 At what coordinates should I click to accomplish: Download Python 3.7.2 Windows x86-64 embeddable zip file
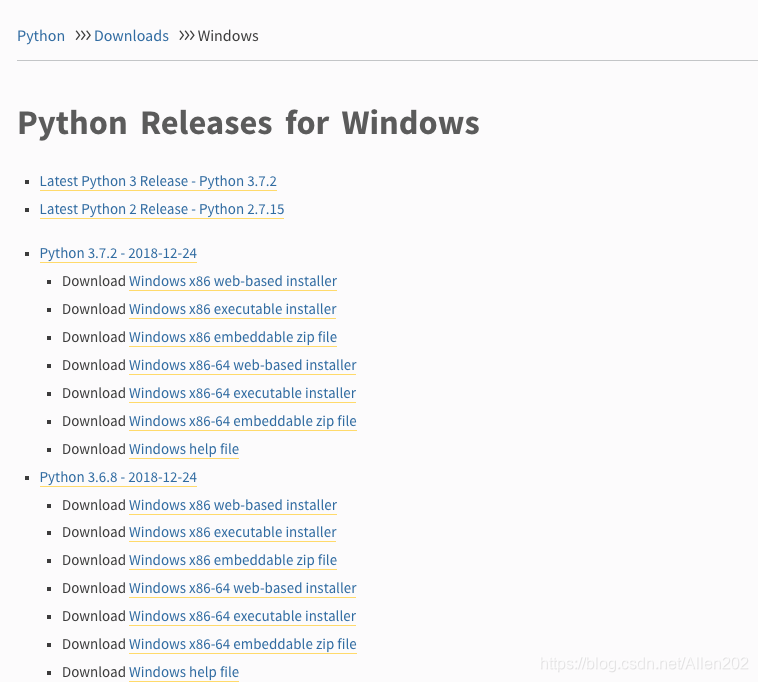coord(243,421)
